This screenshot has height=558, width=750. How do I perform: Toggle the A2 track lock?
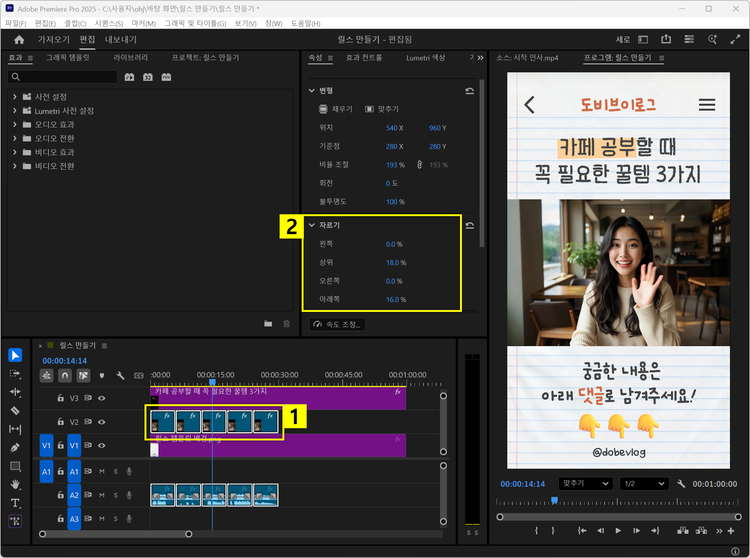click(x=61, y=495)
